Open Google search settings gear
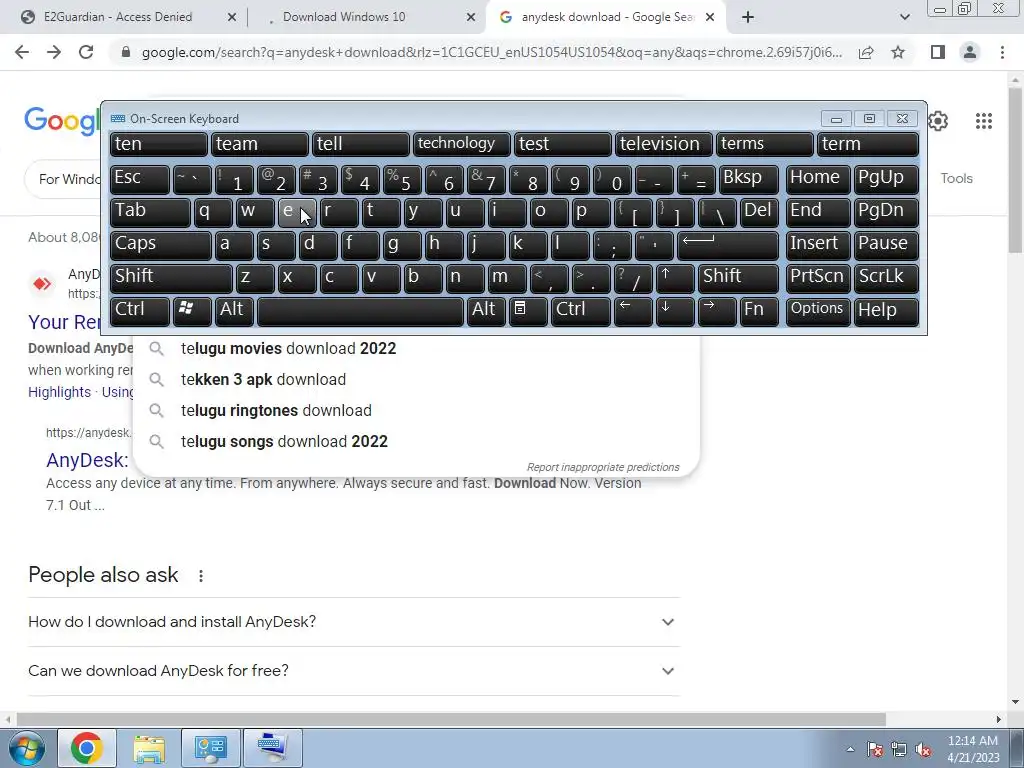The image size is (1024, 768). 938,121
